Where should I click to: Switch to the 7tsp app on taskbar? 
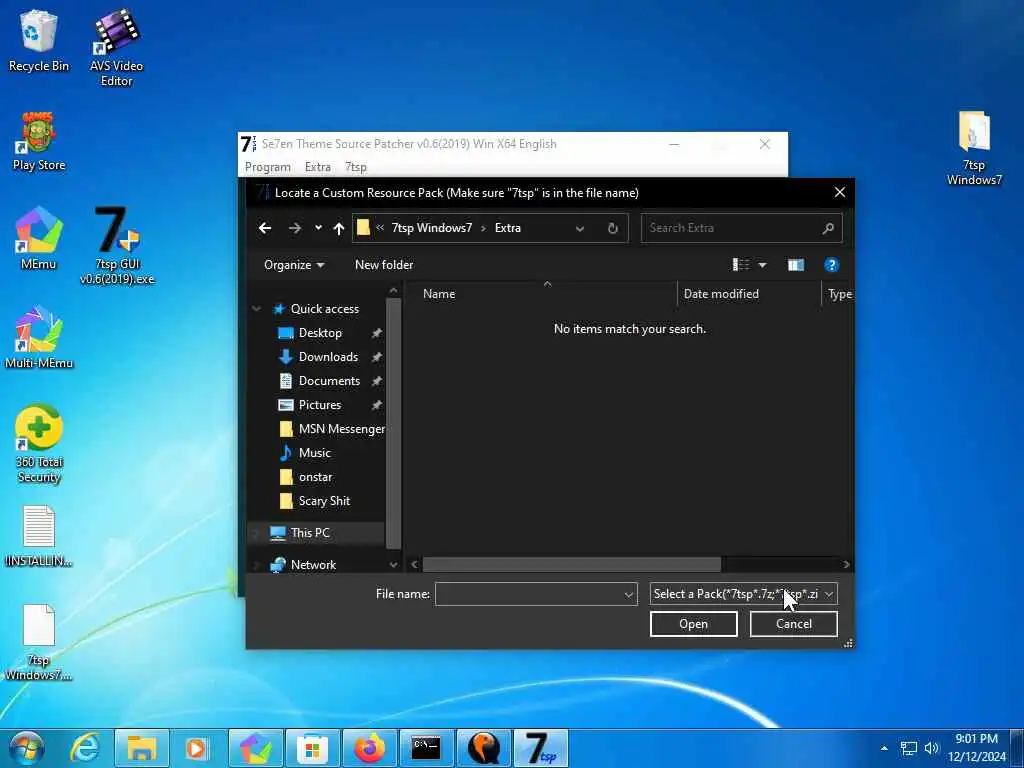541,748
